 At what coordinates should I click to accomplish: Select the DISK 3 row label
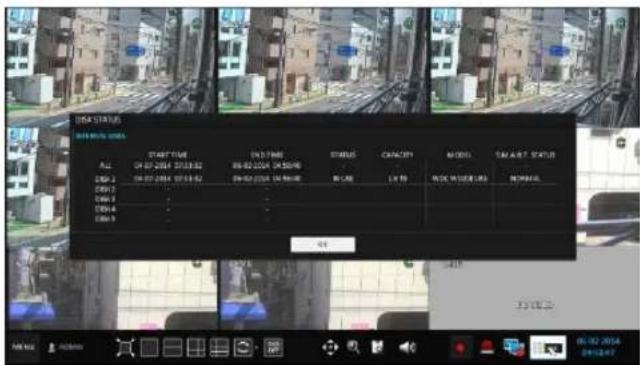[105, 199]
